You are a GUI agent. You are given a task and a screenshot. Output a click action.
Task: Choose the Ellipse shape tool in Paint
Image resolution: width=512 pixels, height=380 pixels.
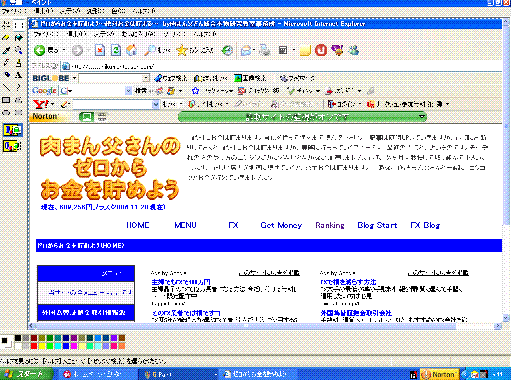[x=6, y=112]
